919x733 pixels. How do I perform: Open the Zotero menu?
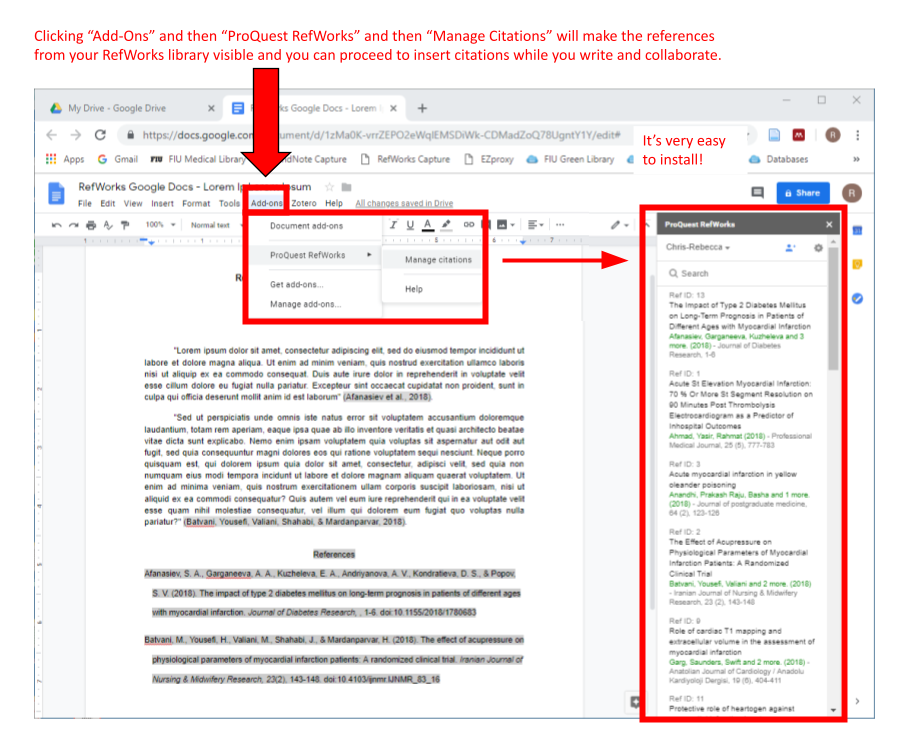click(304, 203)
